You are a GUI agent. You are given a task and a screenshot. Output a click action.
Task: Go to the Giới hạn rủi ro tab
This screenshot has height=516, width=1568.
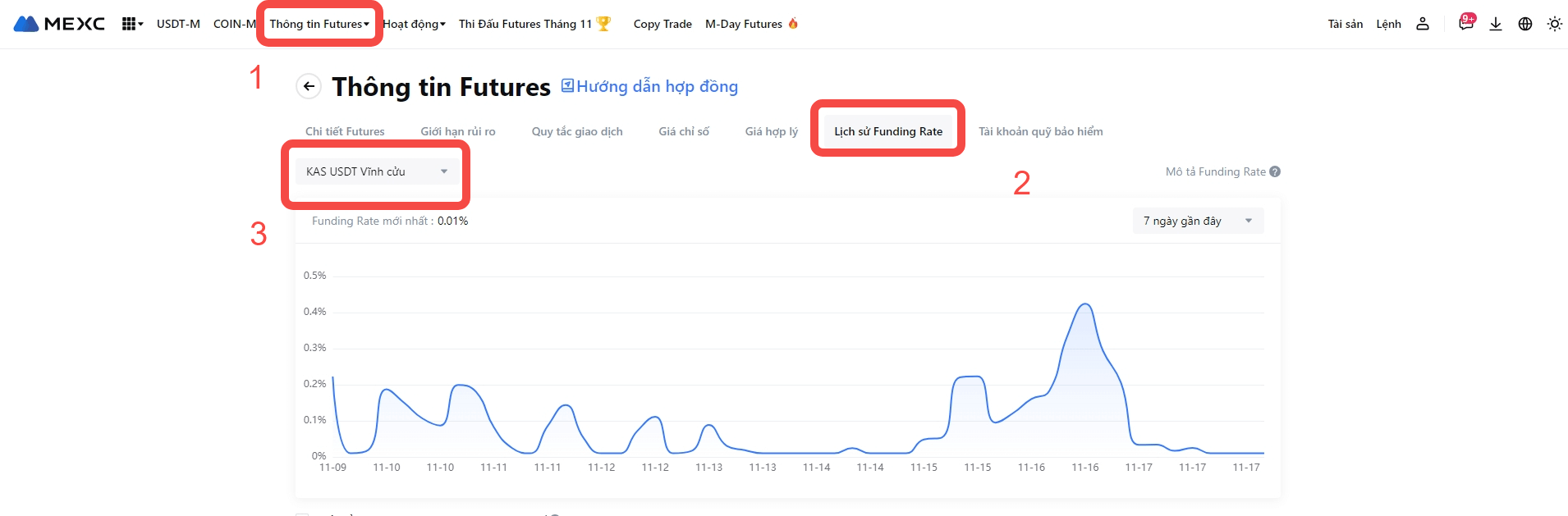pos(458,131)
